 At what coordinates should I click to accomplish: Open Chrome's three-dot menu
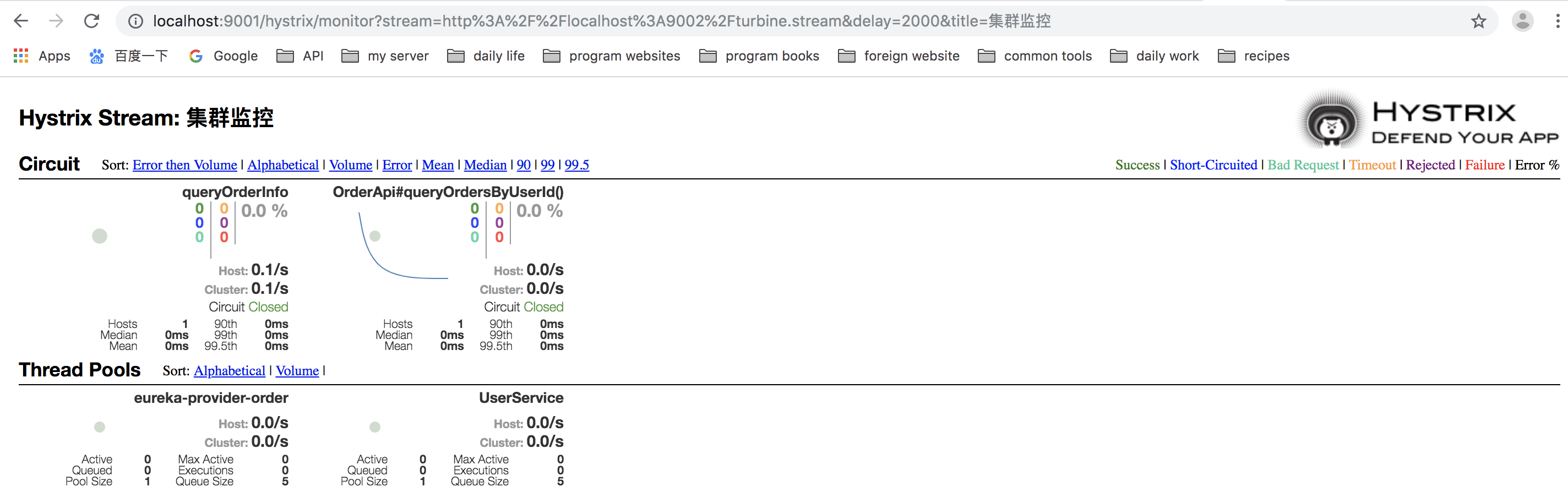1558,21
